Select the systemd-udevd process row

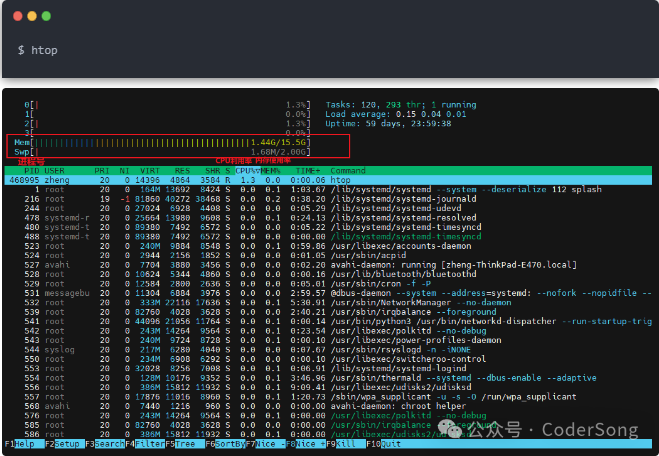click(328, 208)
